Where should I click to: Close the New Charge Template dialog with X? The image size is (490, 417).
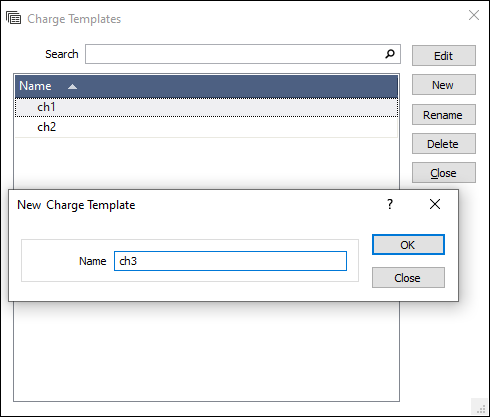tap(435, 204)
